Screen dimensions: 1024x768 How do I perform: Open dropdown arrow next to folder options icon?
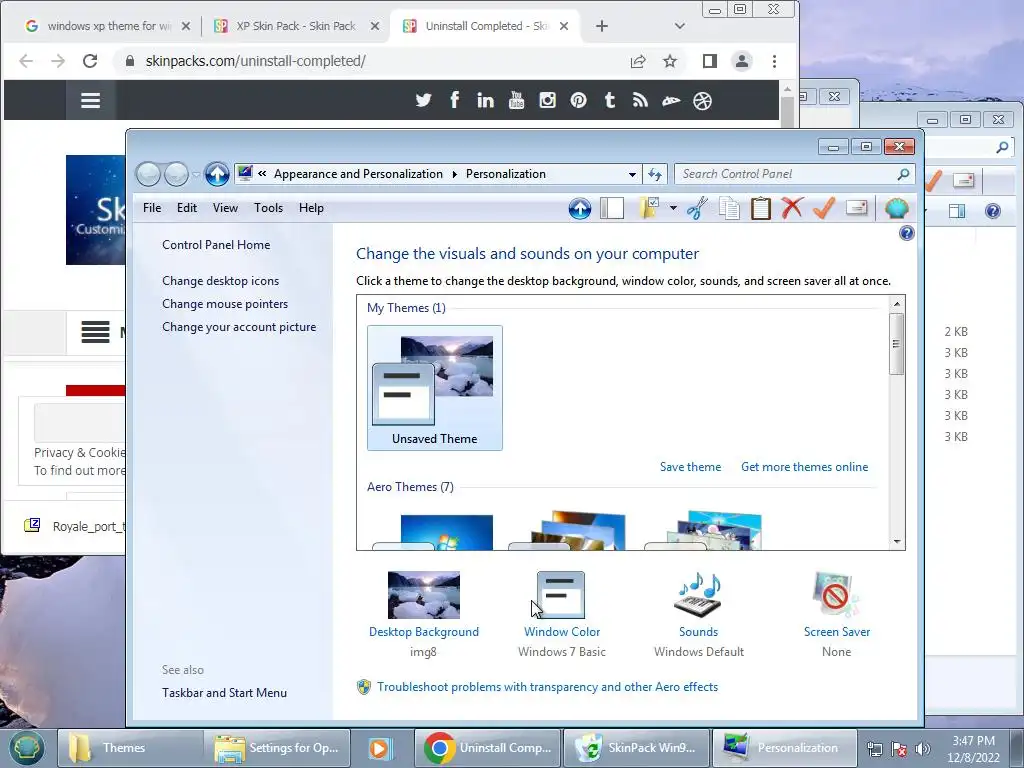tap(673, 208)
